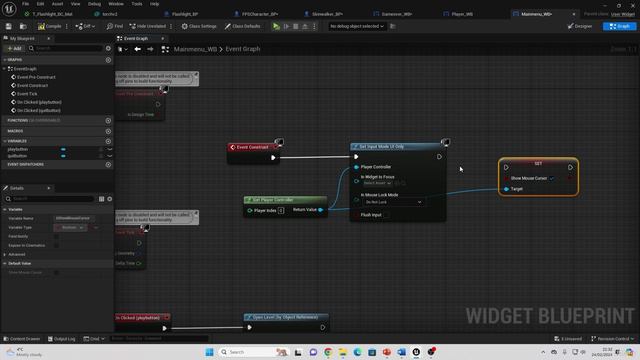Toggle Show Mouse Cursor checkbox on SET node
This screenshot has width=640, height=360.
coord(552,178)
